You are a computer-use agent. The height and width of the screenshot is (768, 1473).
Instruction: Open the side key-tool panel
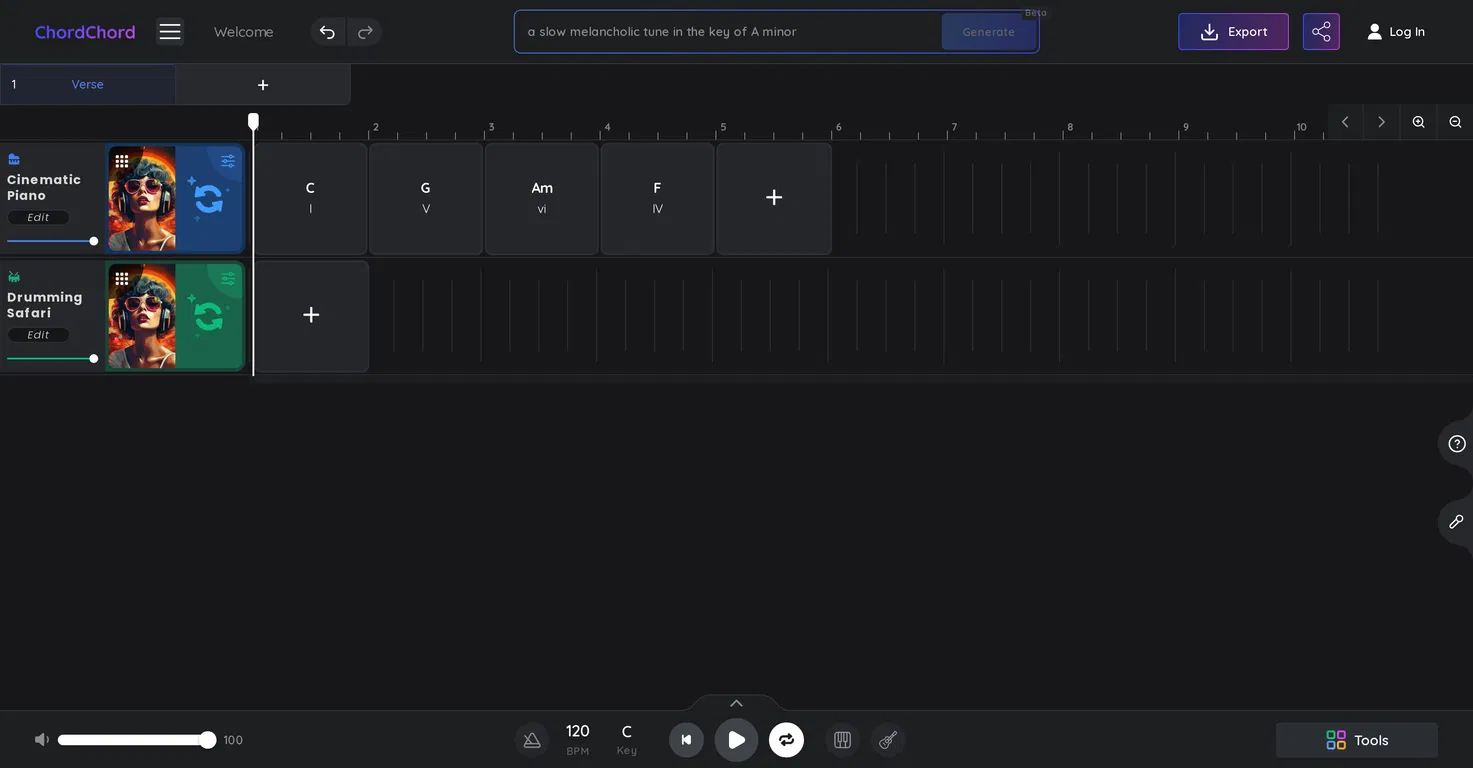(x=1456, y=522)
